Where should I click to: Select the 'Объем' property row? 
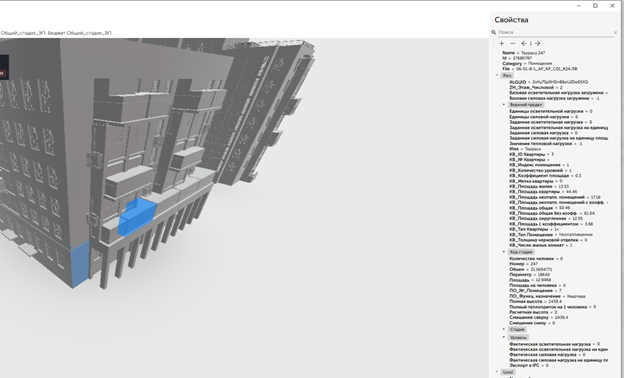click(530, 269)
